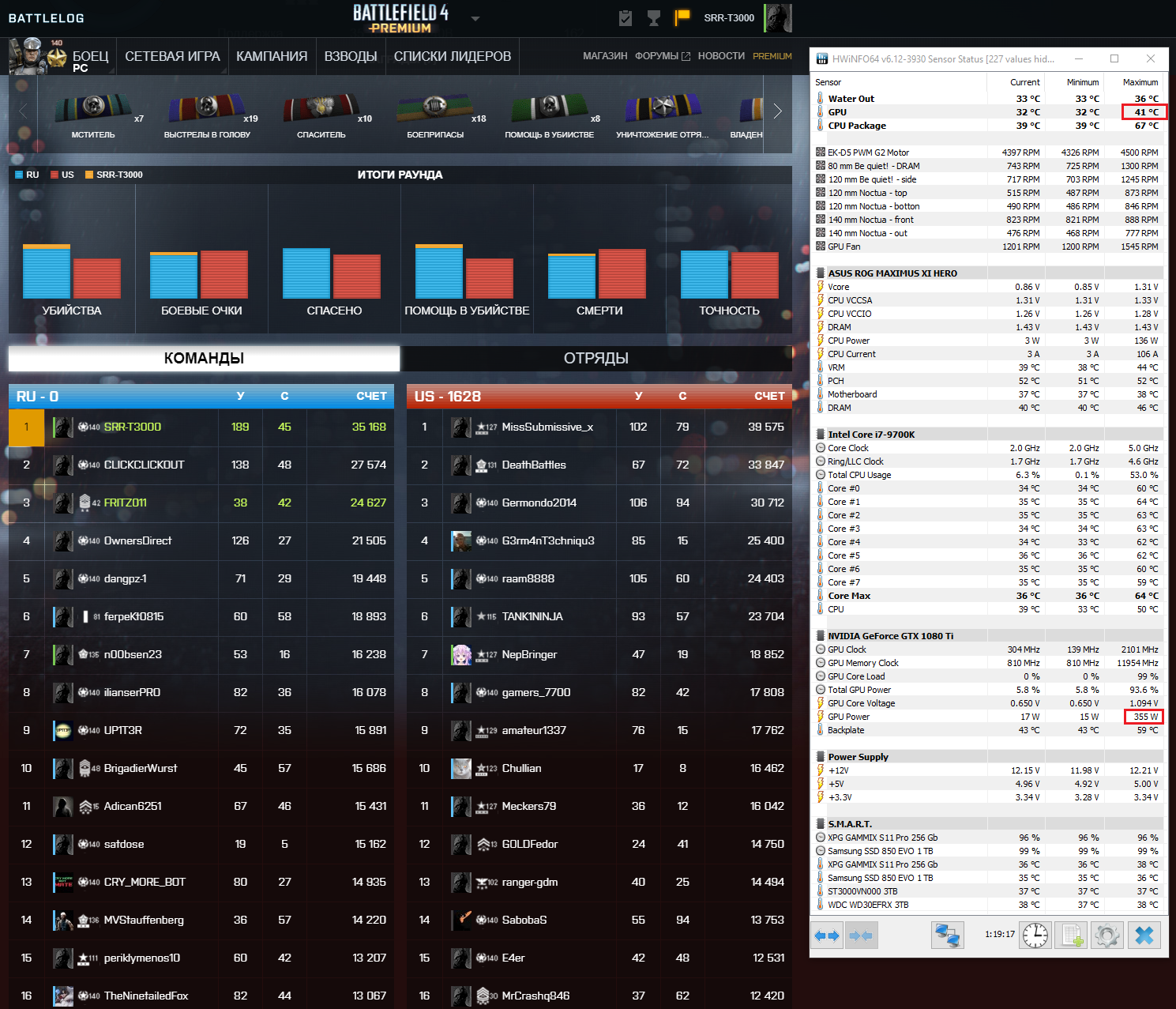Select the Core Max sensor row

click(x=989, y=596)
